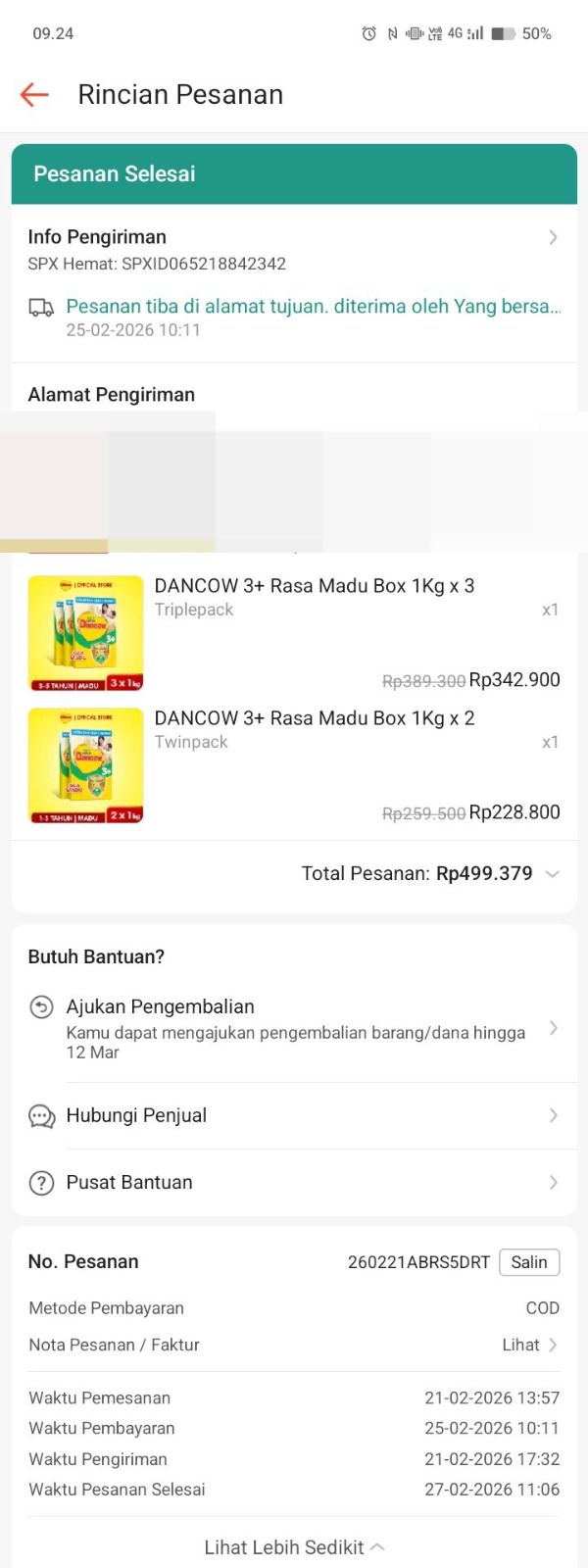Tap the NFC icon in status bar
588x1568 pixels.
pos(392,33)
